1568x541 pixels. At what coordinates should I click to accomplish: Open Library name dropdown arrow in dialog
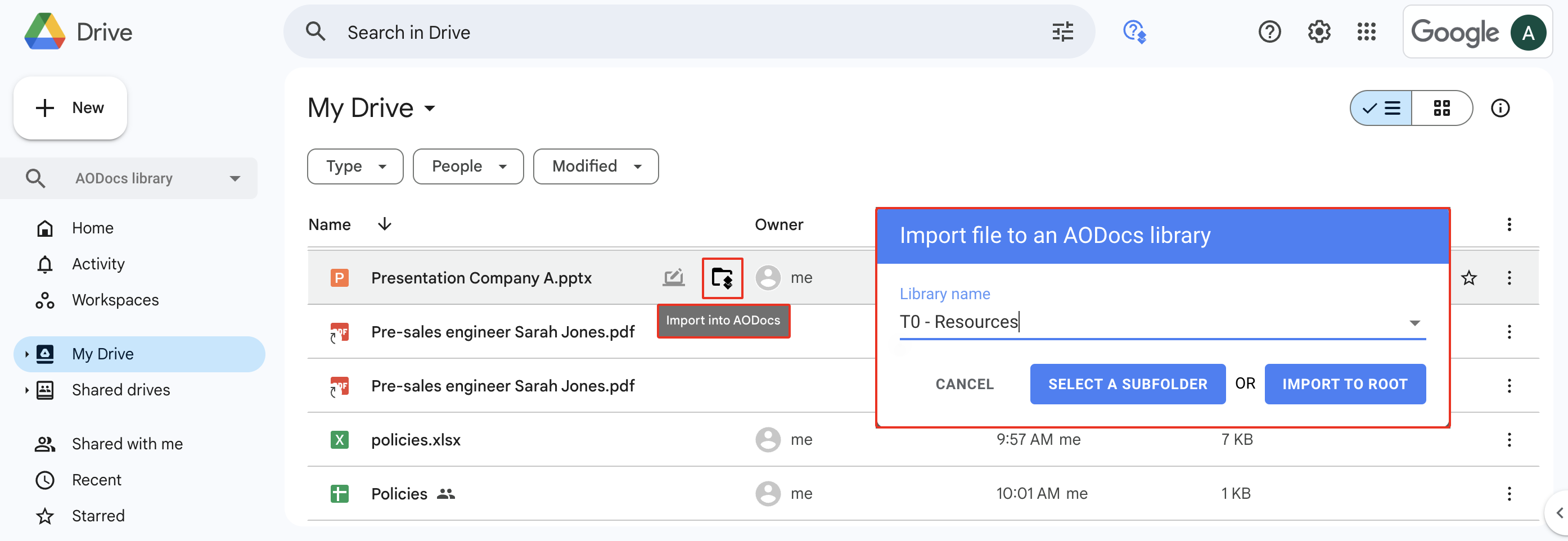(x=1414, y=323)
